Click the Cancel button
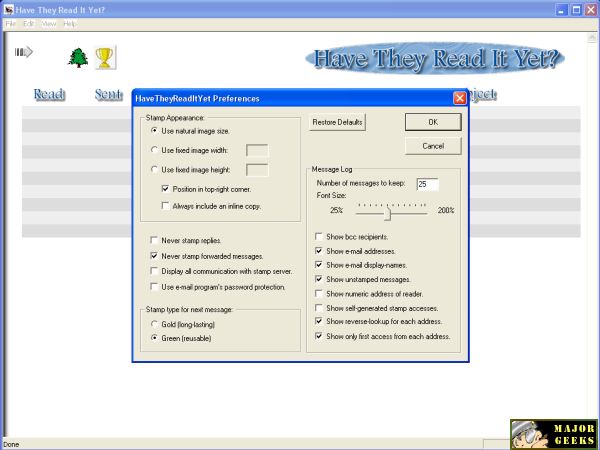Screen dimensions: 600x450 [x=433, y=146]
